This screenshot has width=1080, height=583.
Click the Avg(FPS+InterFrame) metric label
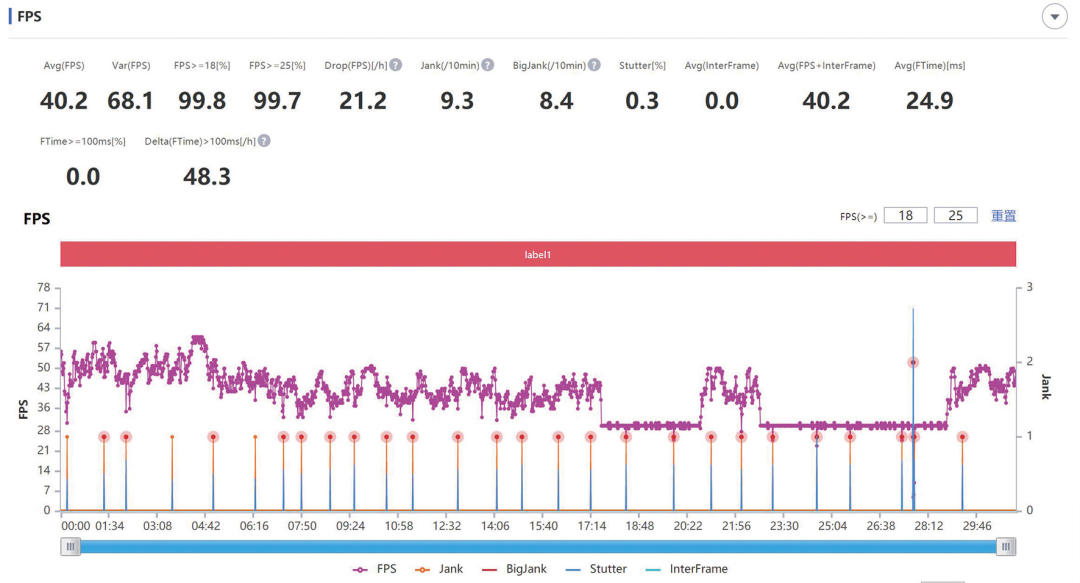point(827,65)
